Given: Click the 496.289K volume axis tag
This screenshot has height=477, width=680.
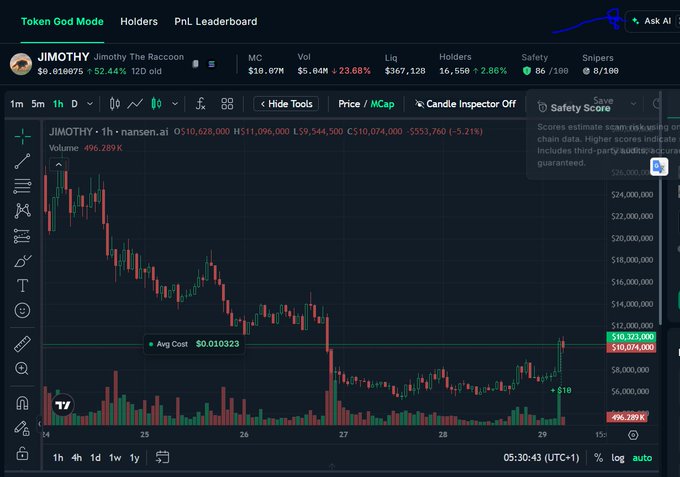Looking at the screenshot, I should point(628,417).
